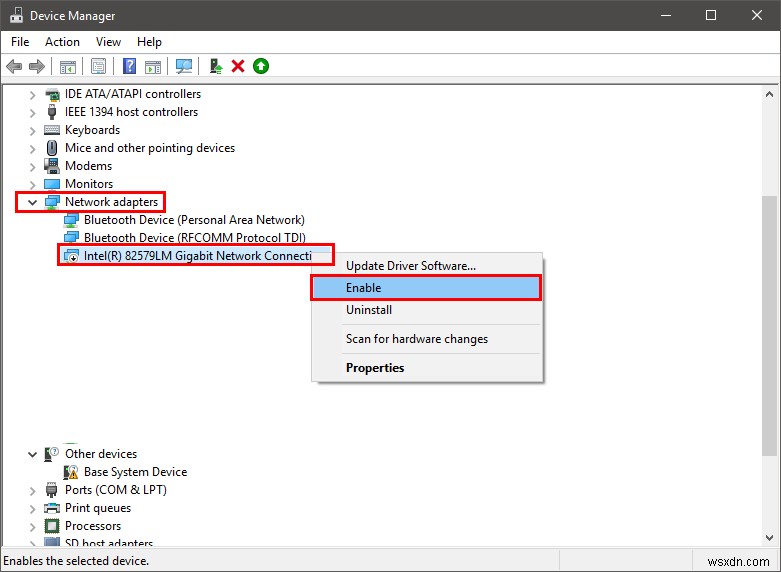This screenshot has height=572, width=781.
Task: Click the Network adapters category icon
Action: [52, 202]
